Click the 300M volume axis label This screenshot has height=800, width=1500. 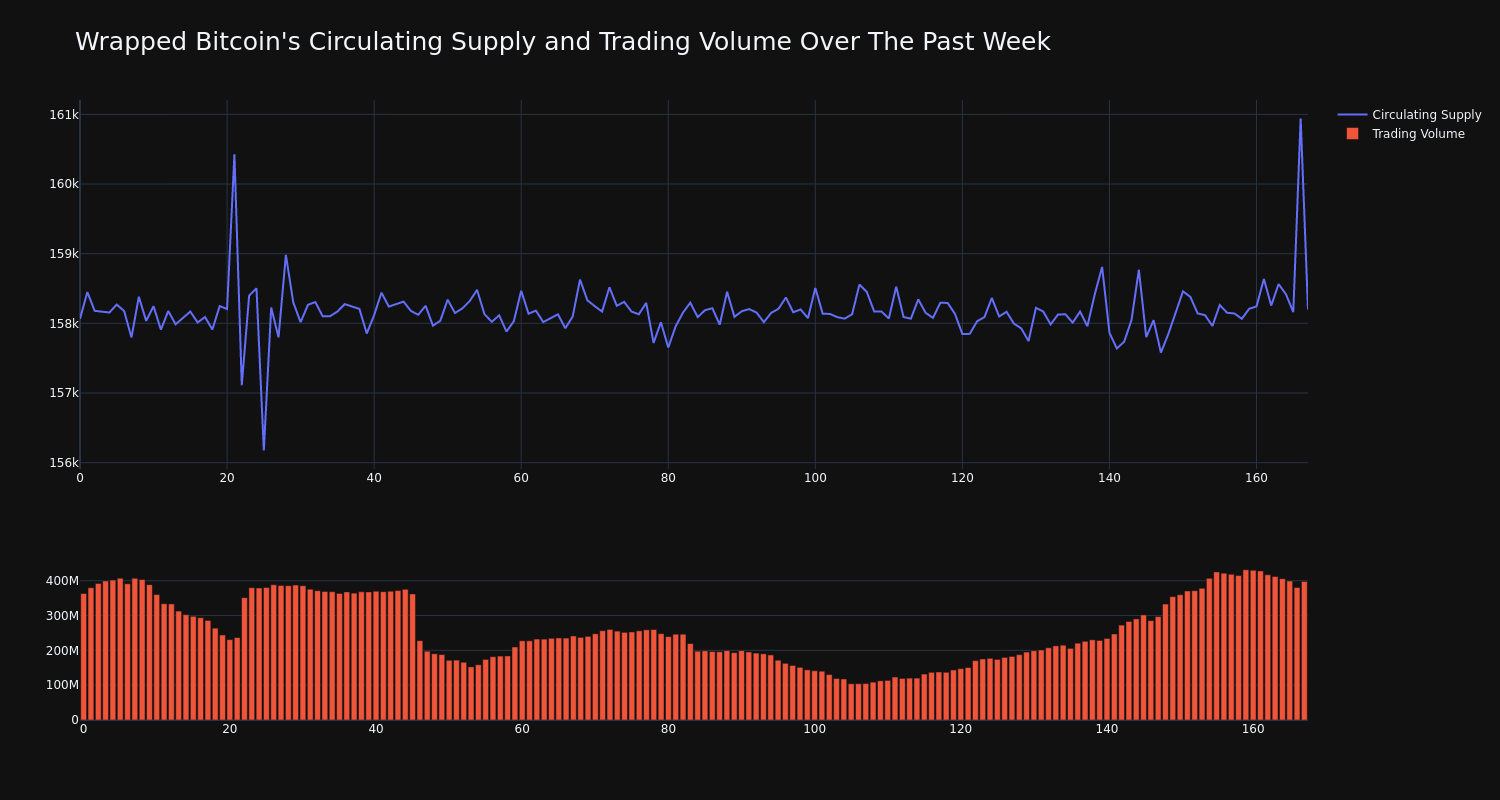click(x=62, y=616)
